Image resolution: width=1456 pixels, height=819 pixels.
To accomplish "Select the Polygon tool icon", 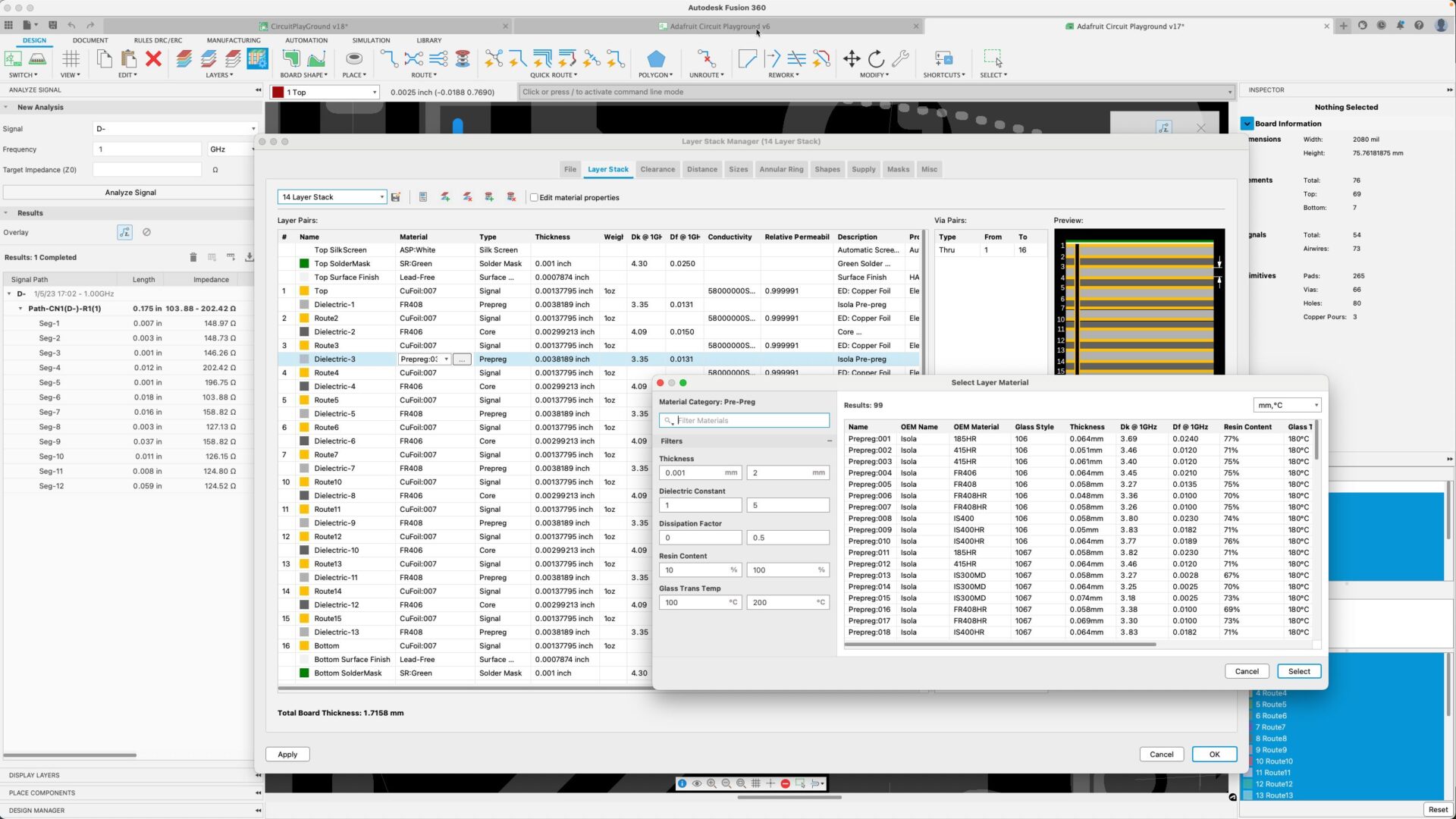I will coord(655,59).
